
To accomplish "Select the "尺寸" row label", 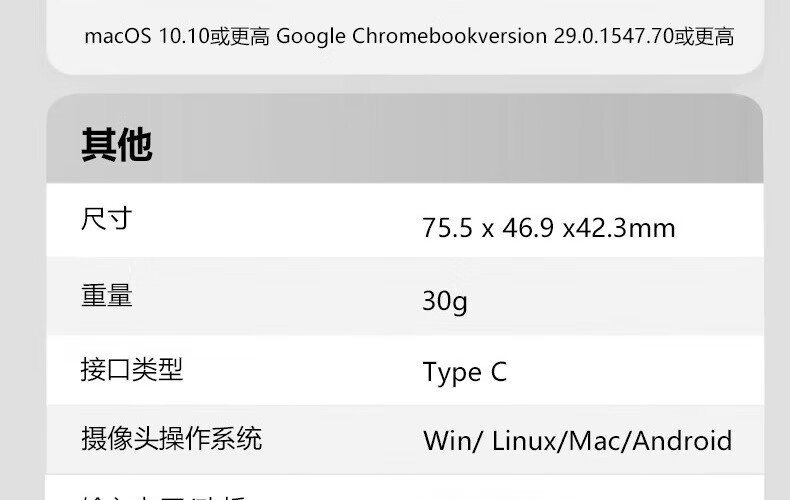I will [106, 218].
